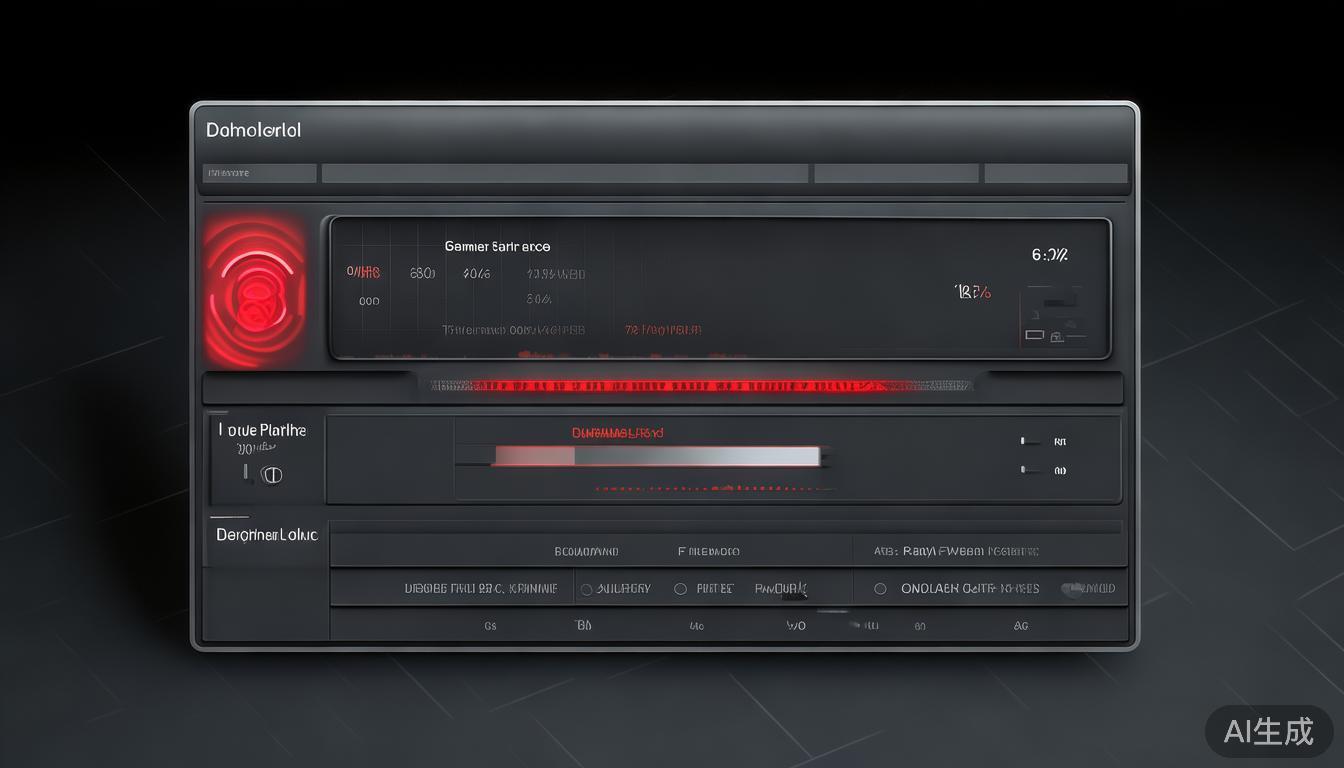
Task: Toggle the lower small switch right of slider
Action: click(x=1030, y=470)
